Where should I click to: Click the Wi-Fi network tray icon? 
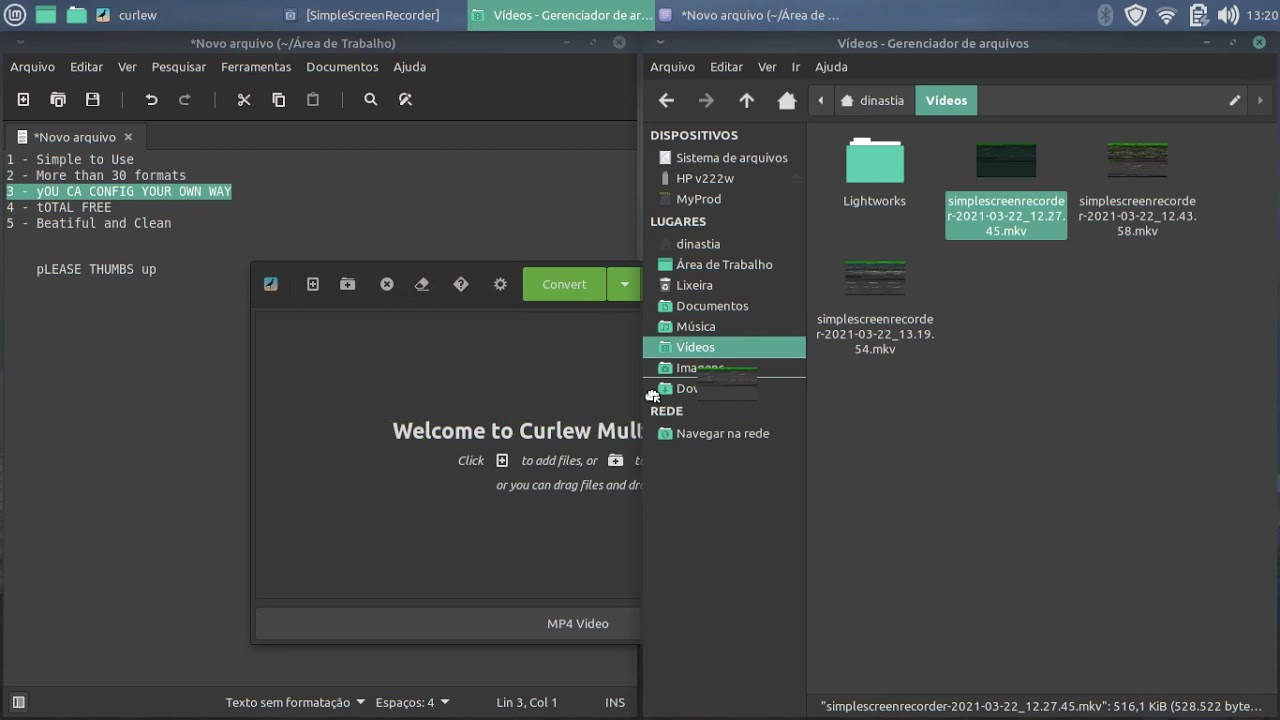tap(1166, 15)
